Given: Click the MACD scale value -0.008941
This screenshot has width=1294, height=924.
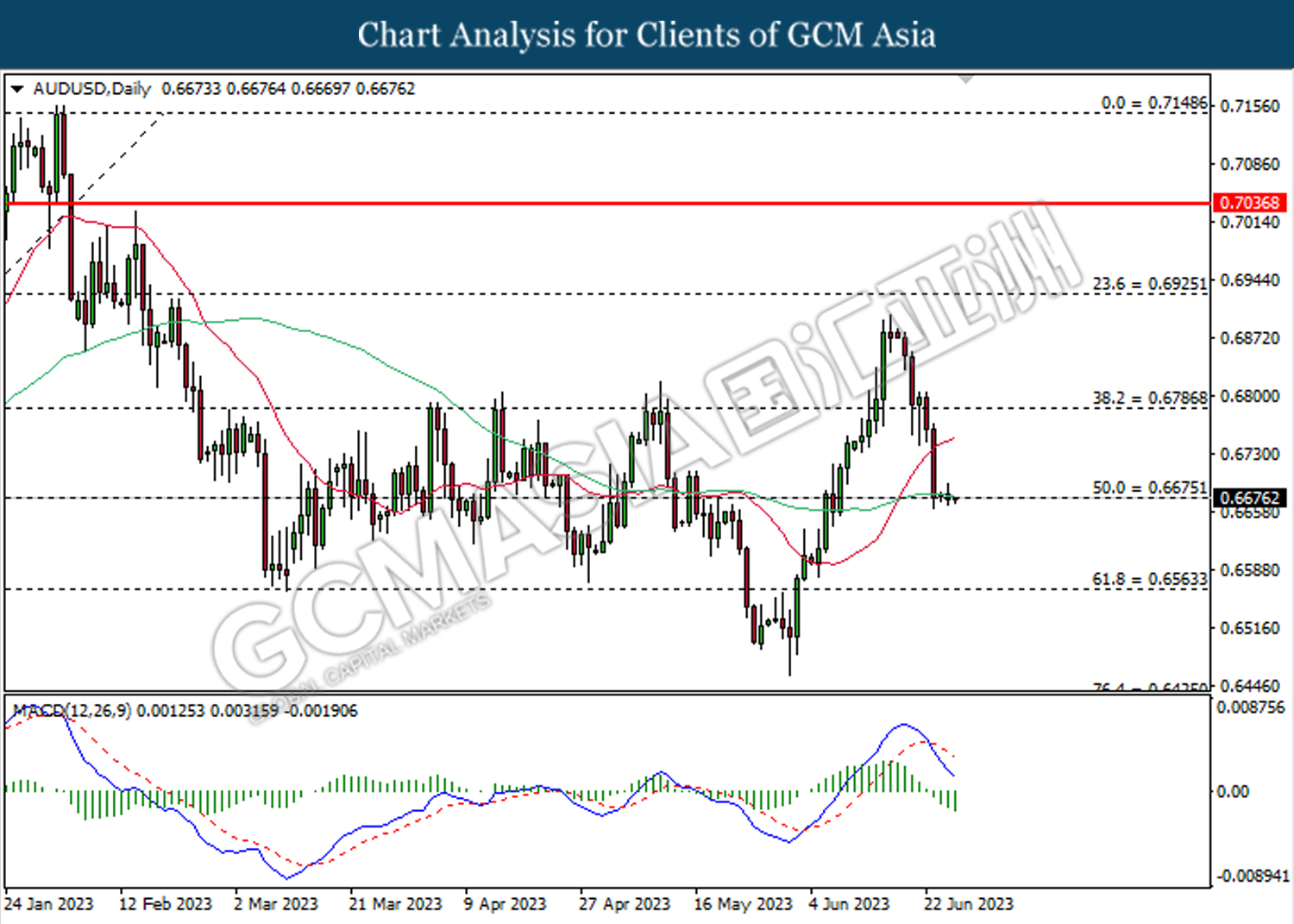Looking at the screenshot, I should coord(1253,876).
